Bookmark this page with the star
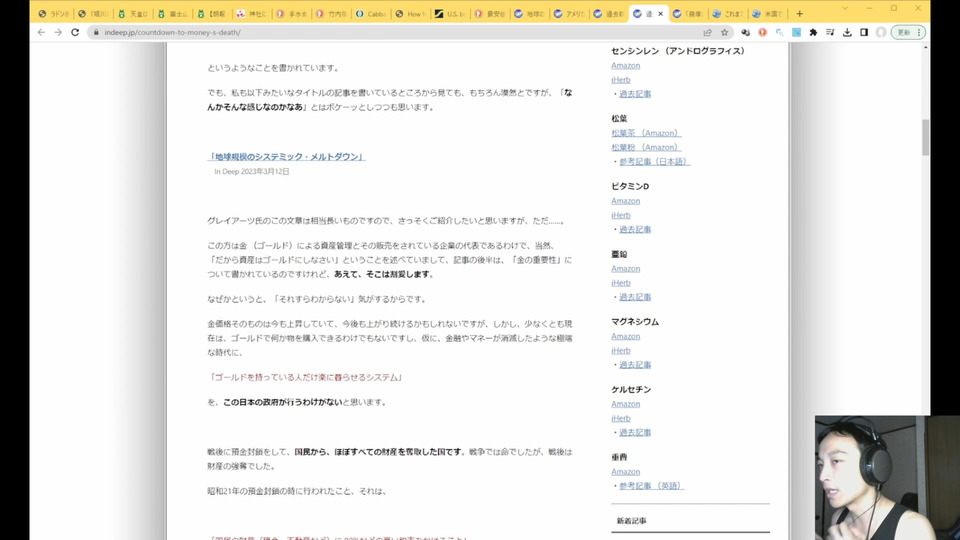Viewport: 960px width, 540px height. [724, 32]
